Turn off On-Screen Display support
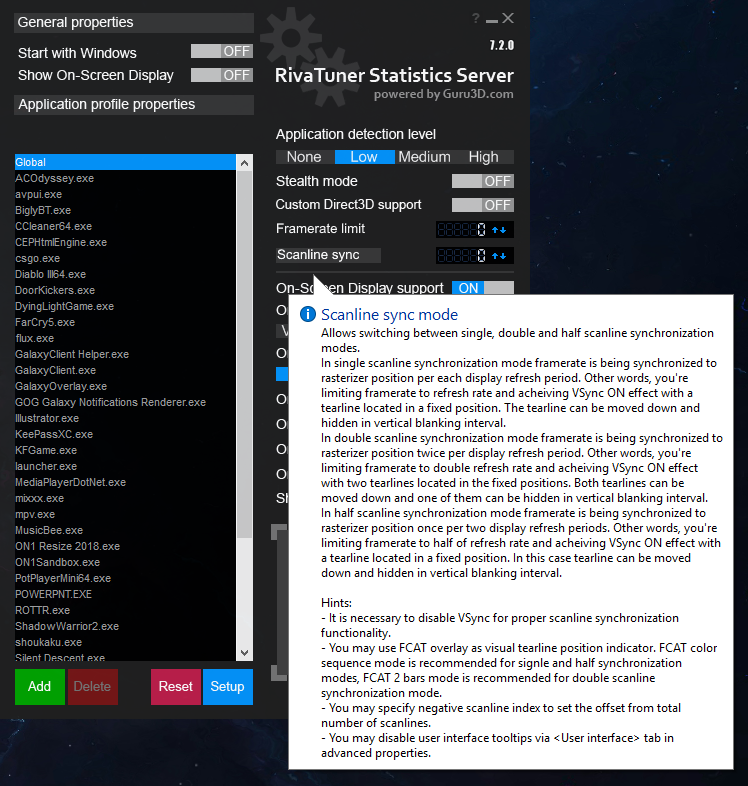Screen dimensions: 748x786 (482, 288)
